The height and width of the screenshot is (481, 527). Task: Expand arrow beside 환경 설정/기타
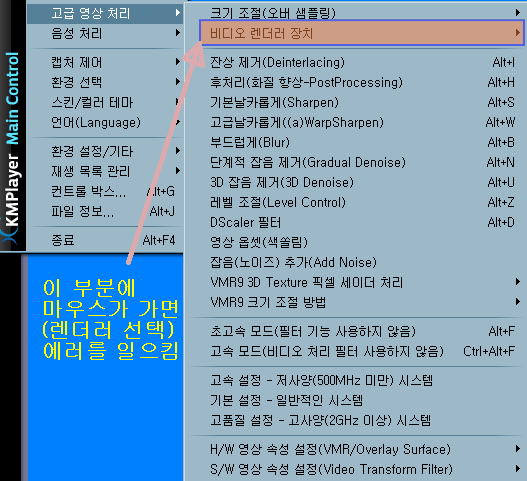click(178, 151)
